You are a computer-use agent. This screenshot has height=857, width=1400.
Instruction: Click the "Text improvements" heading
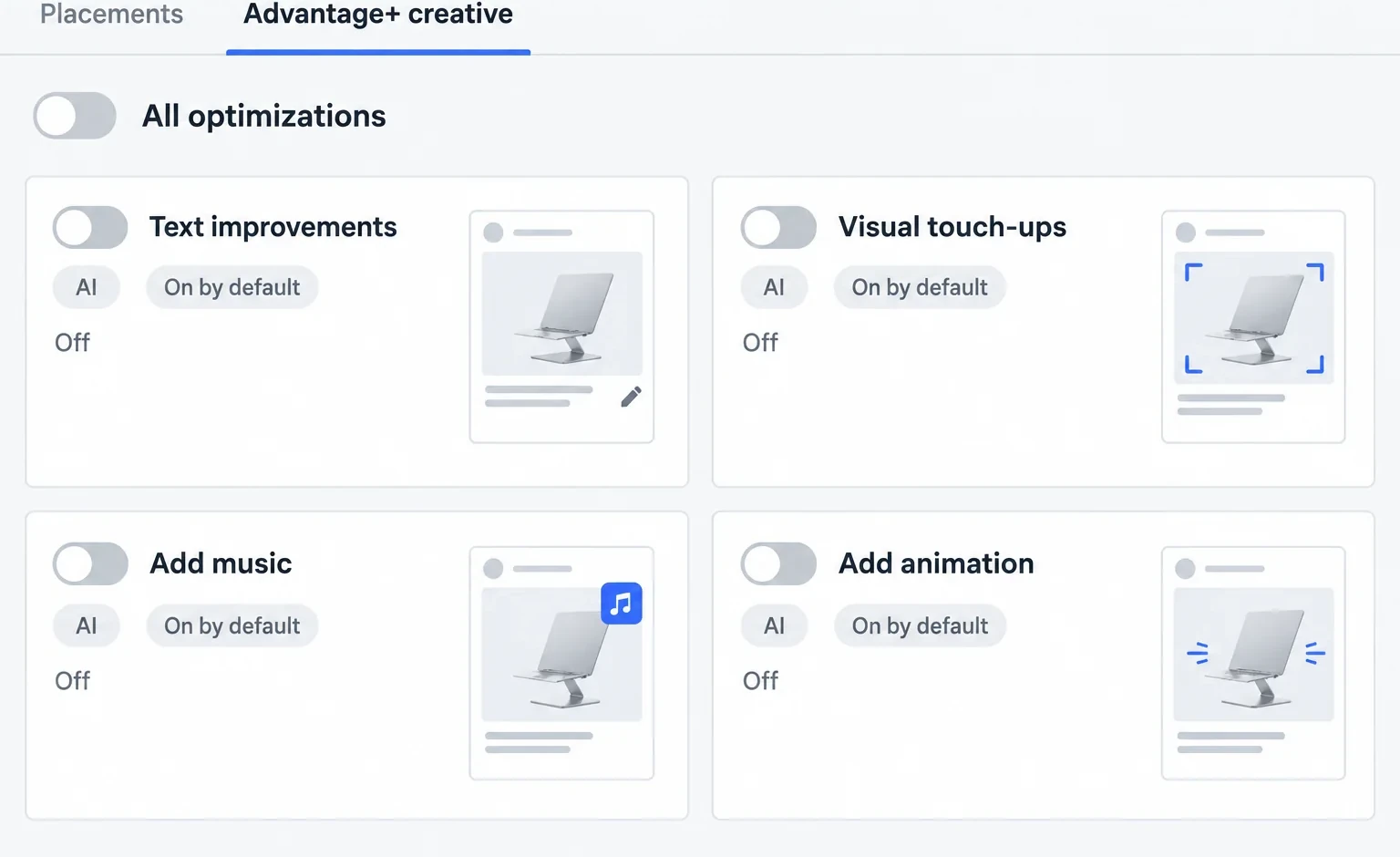(x=273, y=227)
